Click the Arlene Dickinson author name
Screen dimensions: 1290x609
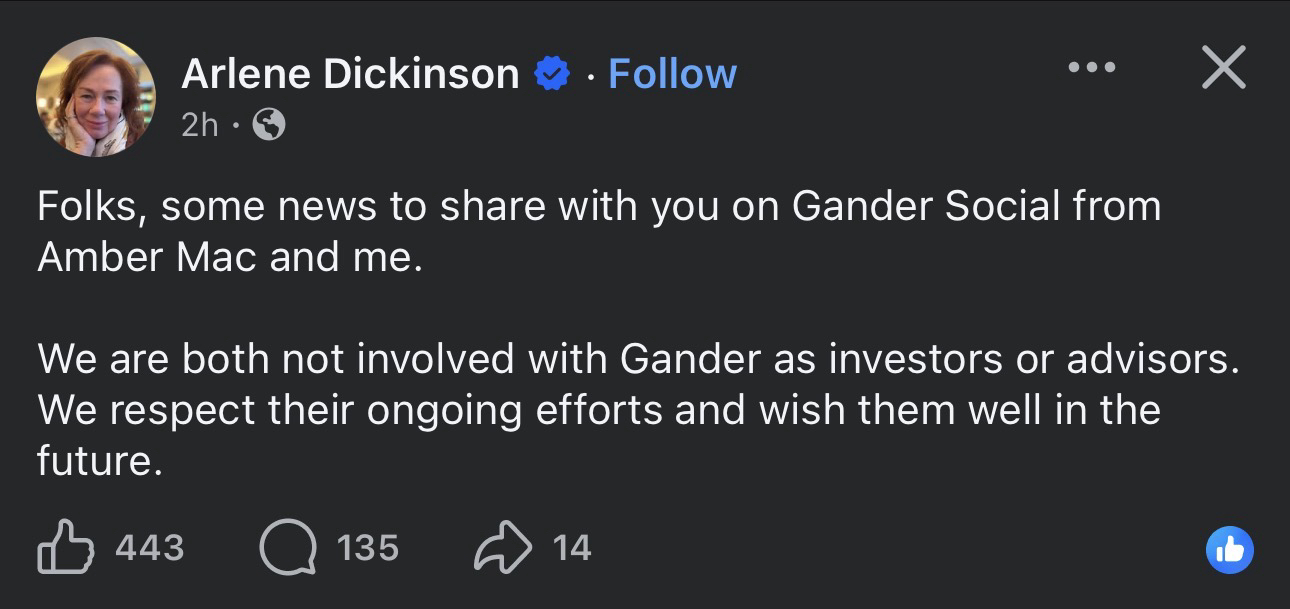pyautogui.click(x=350, y=74)
